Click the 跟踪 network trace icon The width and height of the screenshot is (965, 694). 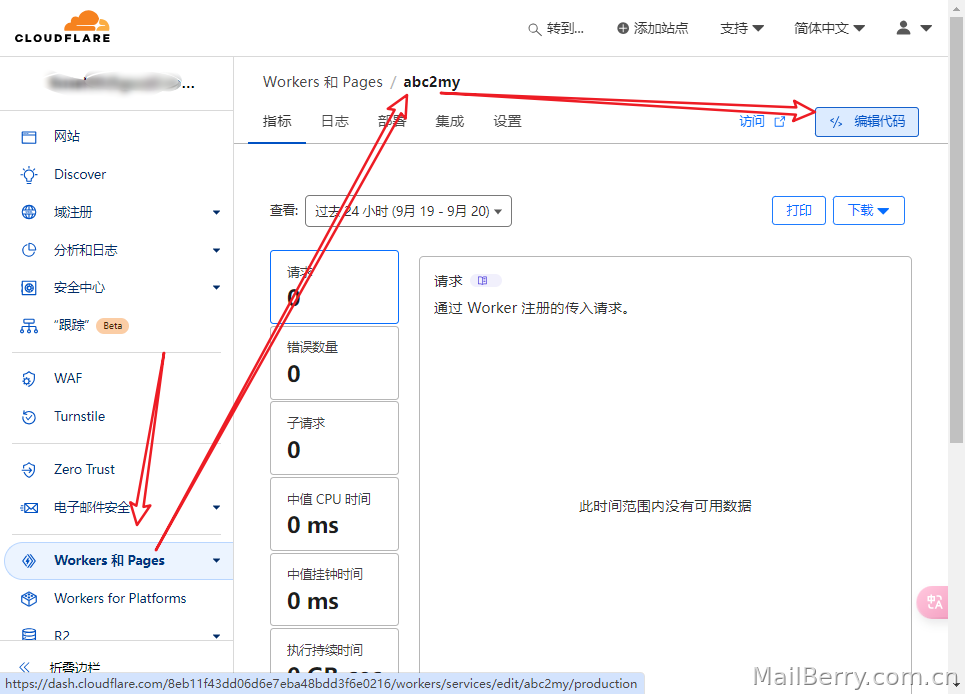(x=29, y=326)
